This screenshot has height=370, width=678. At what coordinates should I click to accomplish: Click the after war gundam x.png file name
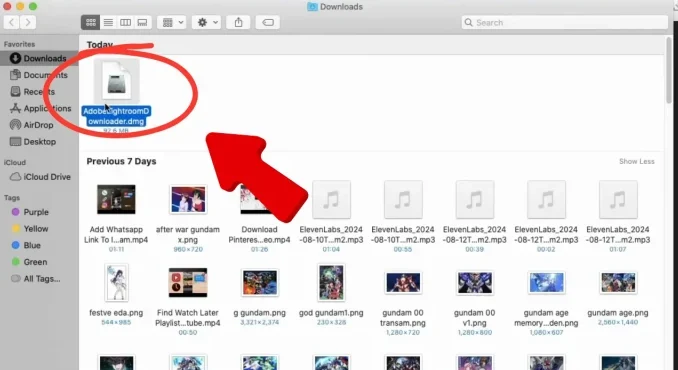pyautogui.click(x=188, y=234)
